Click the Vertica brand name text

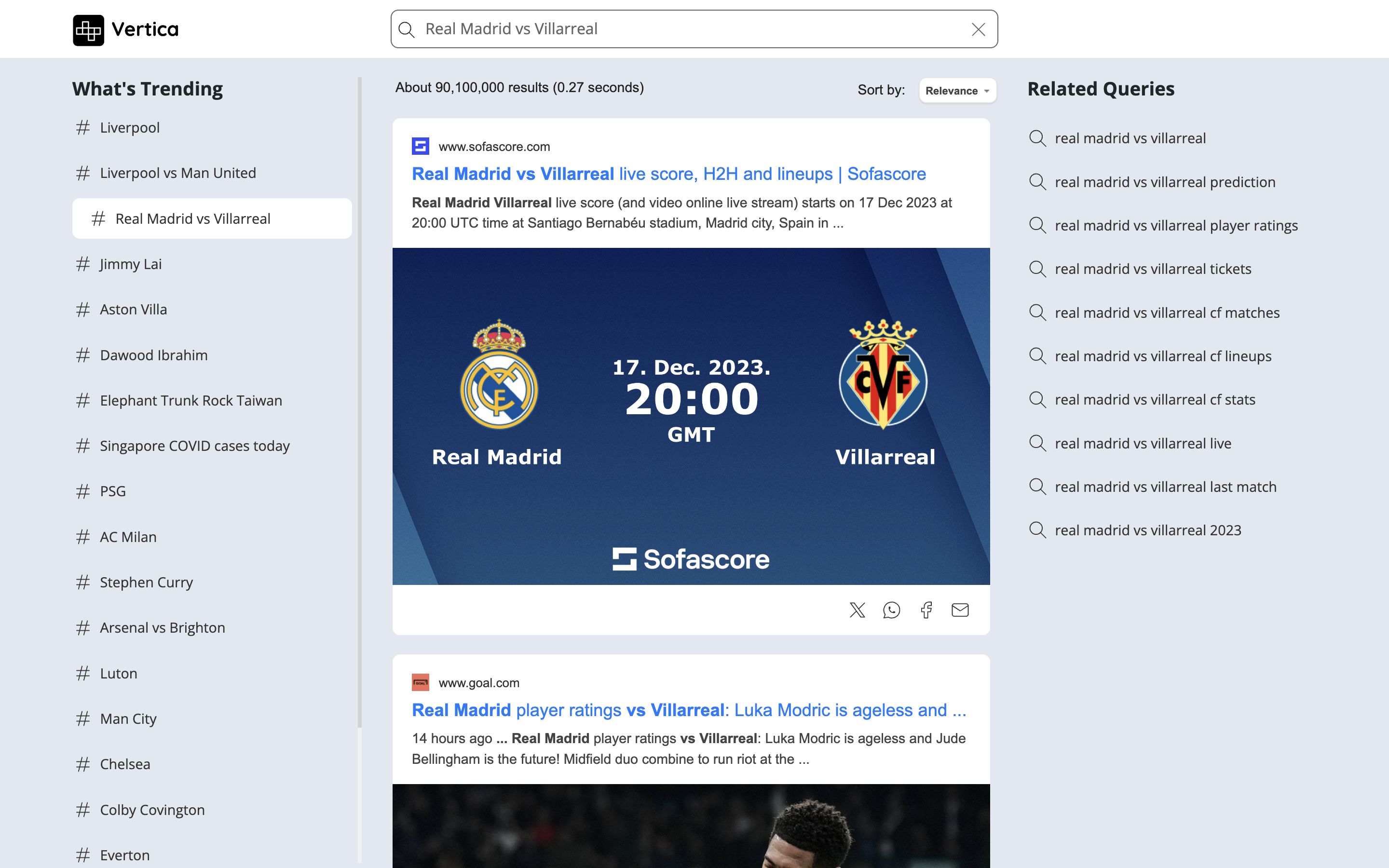pos(145,30)
